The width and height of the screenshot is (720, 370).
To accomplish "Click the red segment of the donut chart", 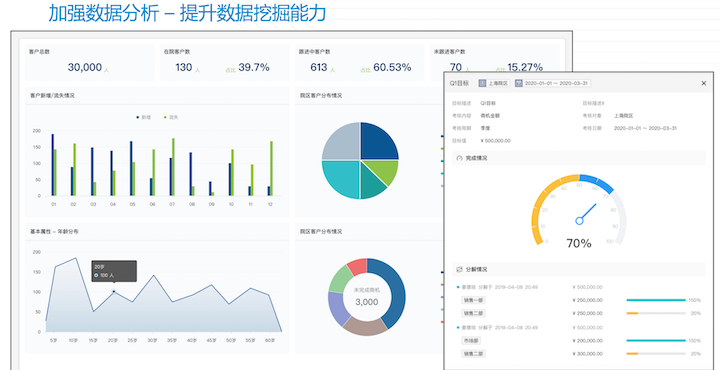I will (x=357, y=267).
